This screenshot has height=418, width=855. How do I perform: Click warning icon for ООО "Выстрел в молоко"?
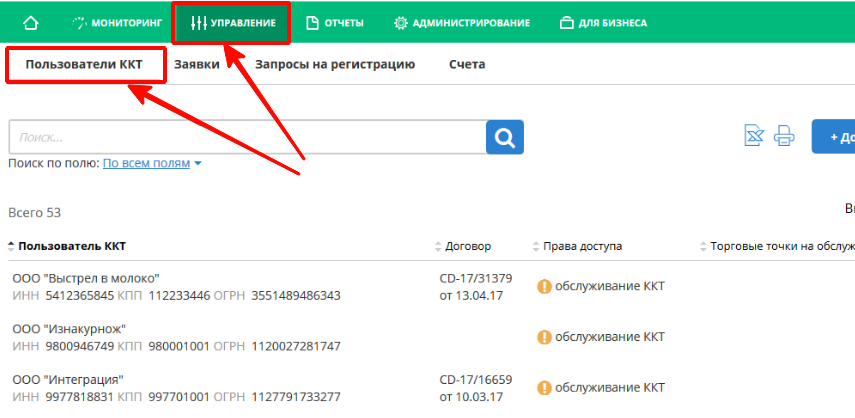[544, 287]
